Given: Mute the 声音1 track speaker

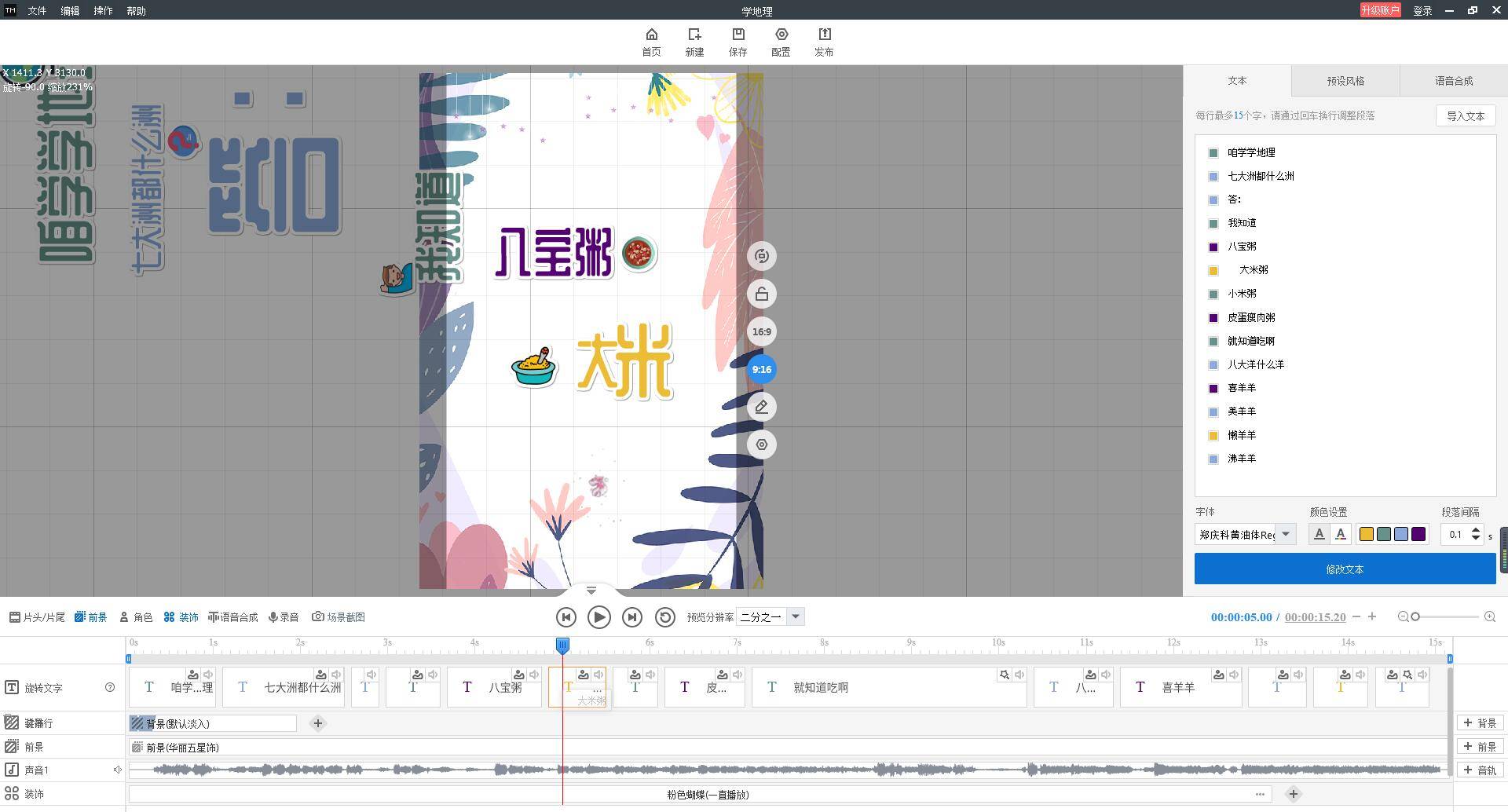Looking at the screenshot, I should (117, 770).
